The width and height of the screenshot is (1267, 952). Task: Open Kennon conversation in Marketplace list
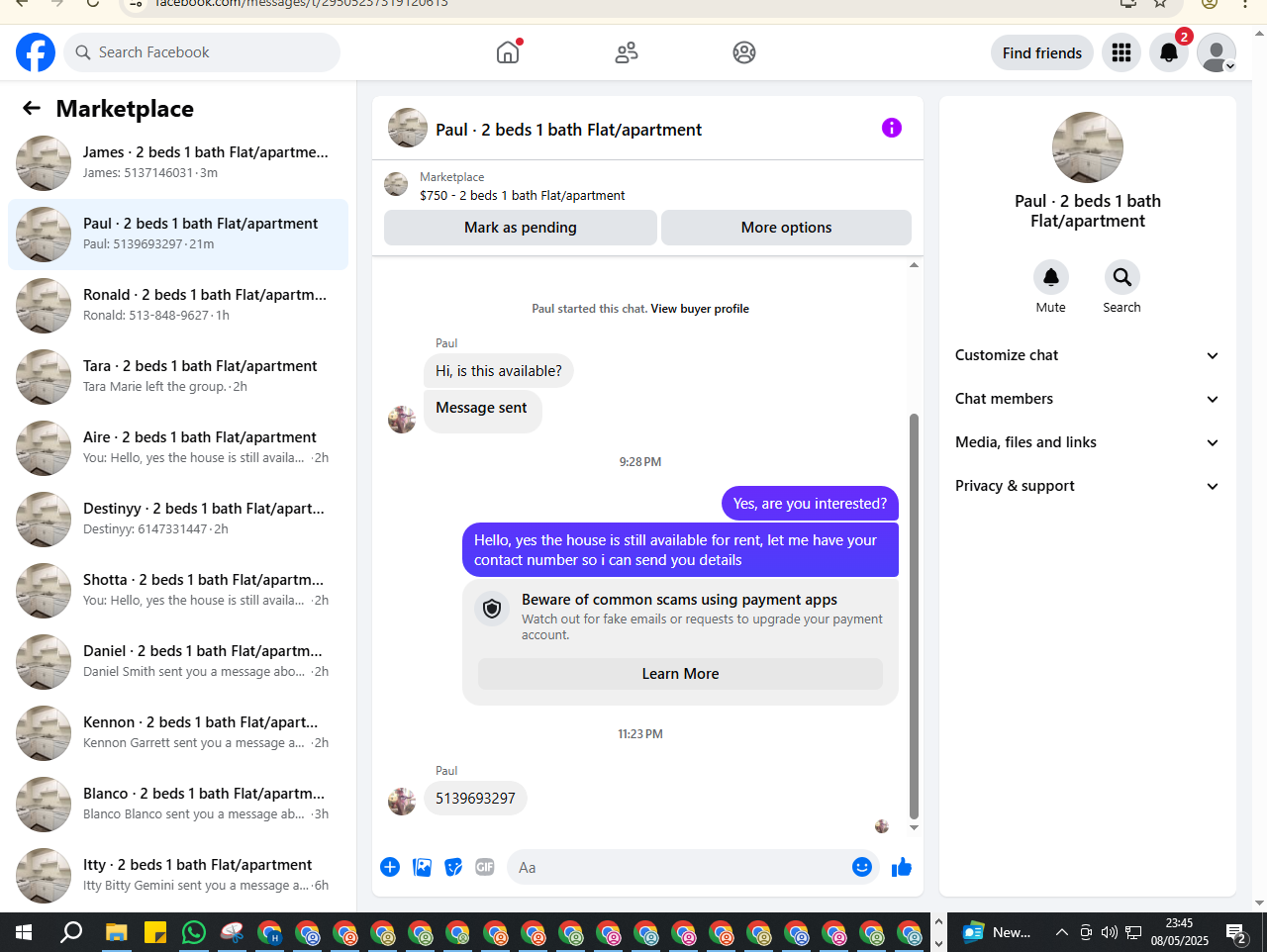178,733
